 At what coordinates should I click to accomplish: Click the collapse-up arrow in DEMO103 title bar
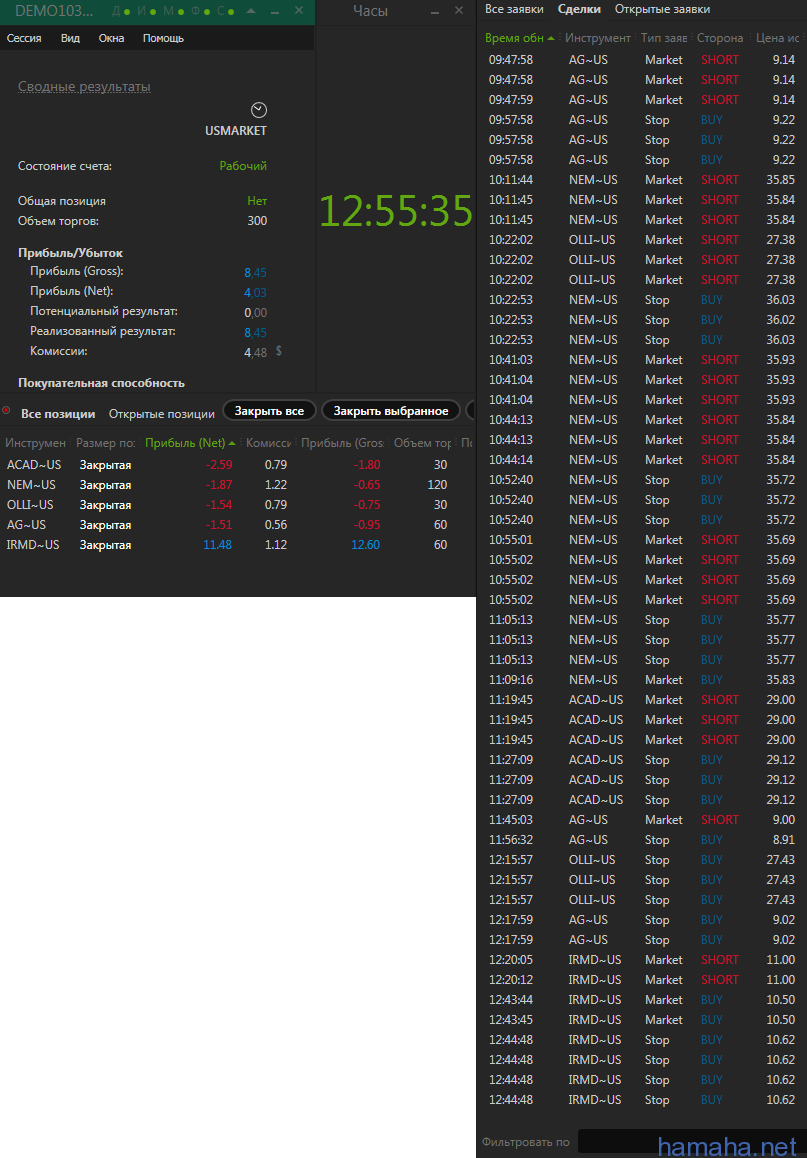pyautogui.click(x=251, y=10)
